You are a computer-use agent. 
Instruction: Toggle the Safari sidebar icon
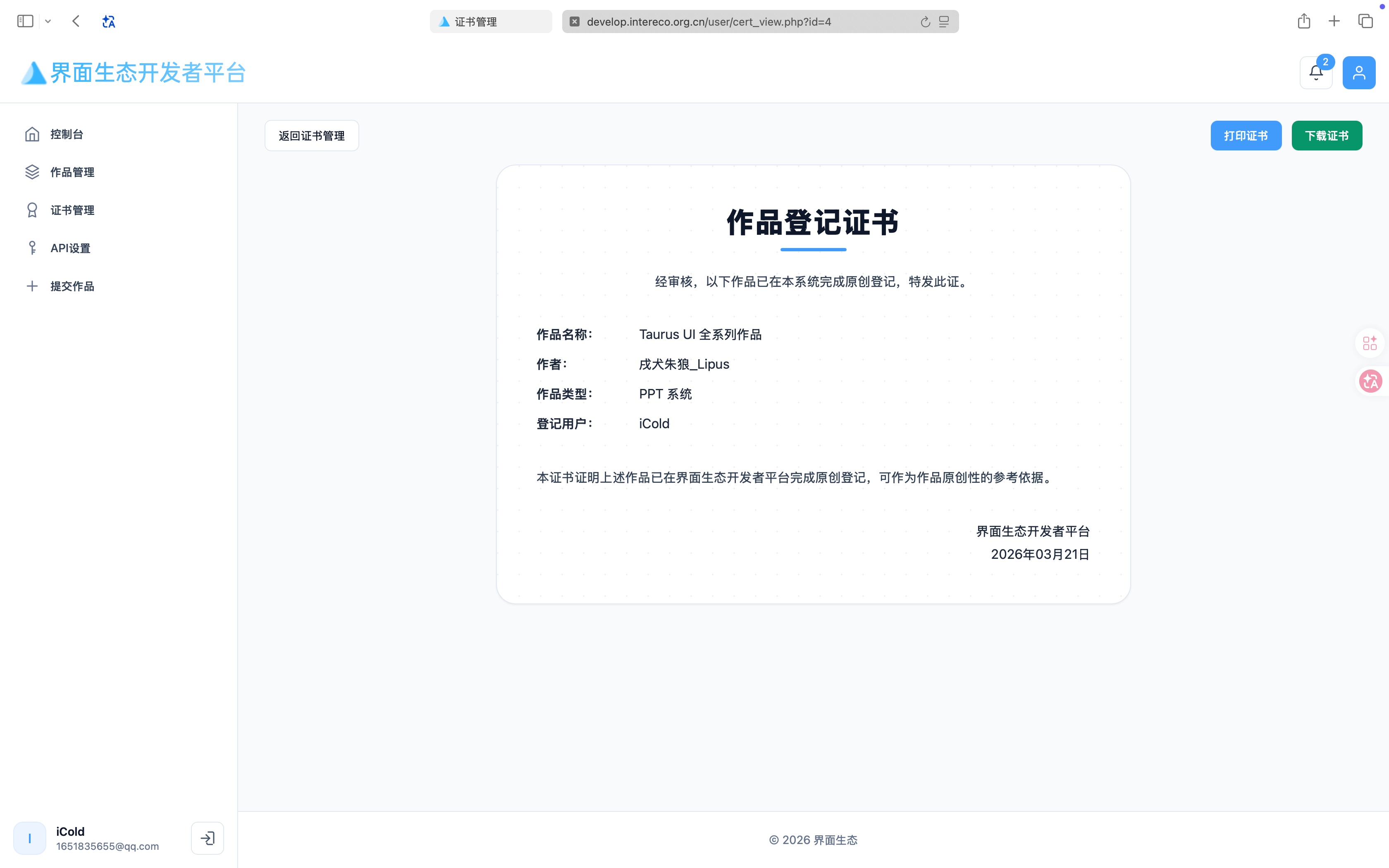(x=25, y=21)
